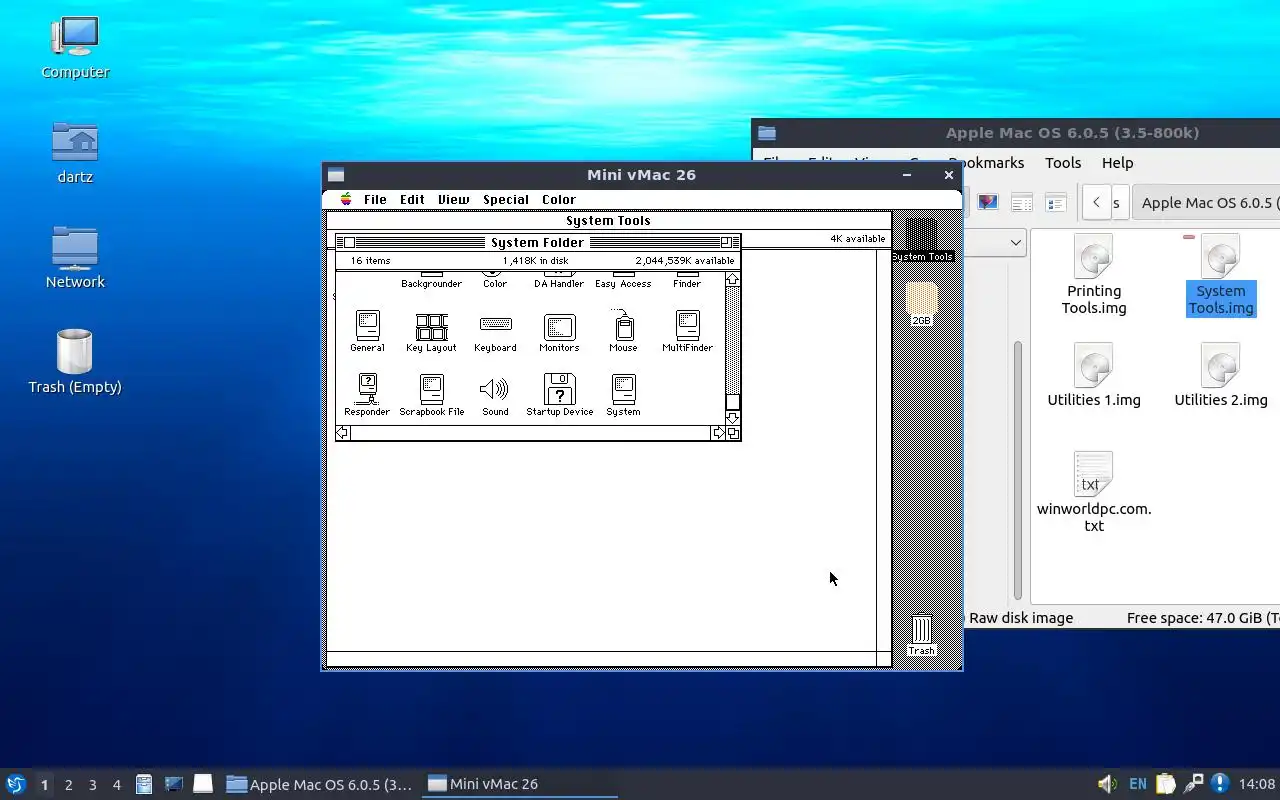Image resolution: width=1280 pixels, height=800 pixels.
Task: Open the Mac Special menu
Action: point(506,199)
